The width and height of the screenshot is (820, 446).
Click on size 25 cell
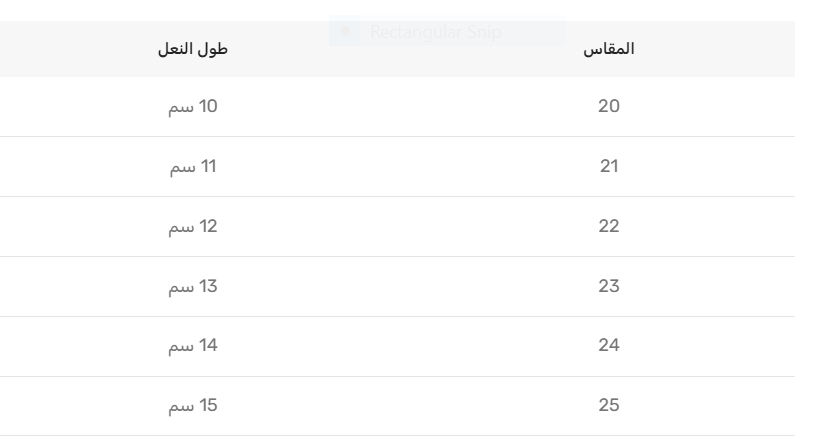coord(609,406)
